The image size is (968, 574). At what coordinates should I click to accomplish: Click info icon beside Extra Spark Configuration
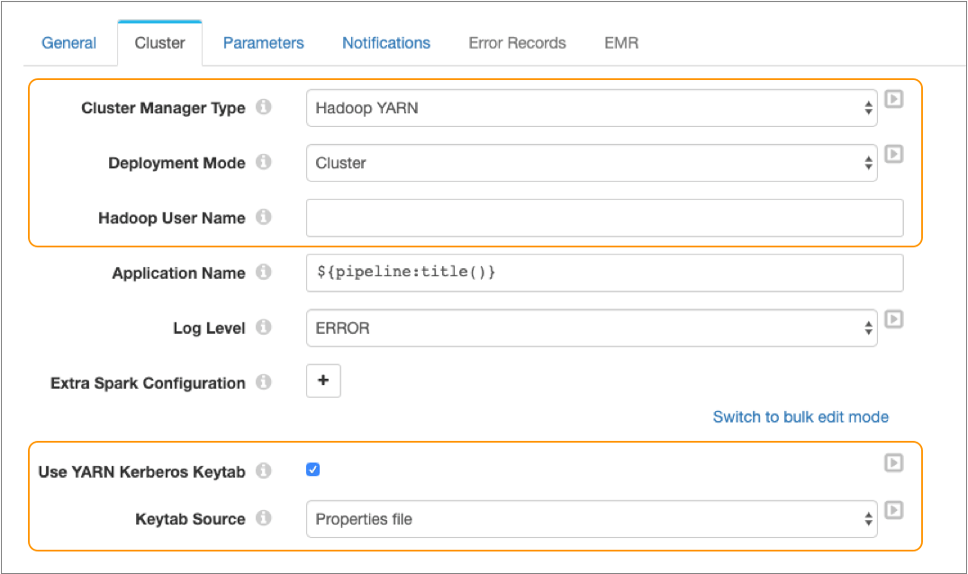pos(264,382)
